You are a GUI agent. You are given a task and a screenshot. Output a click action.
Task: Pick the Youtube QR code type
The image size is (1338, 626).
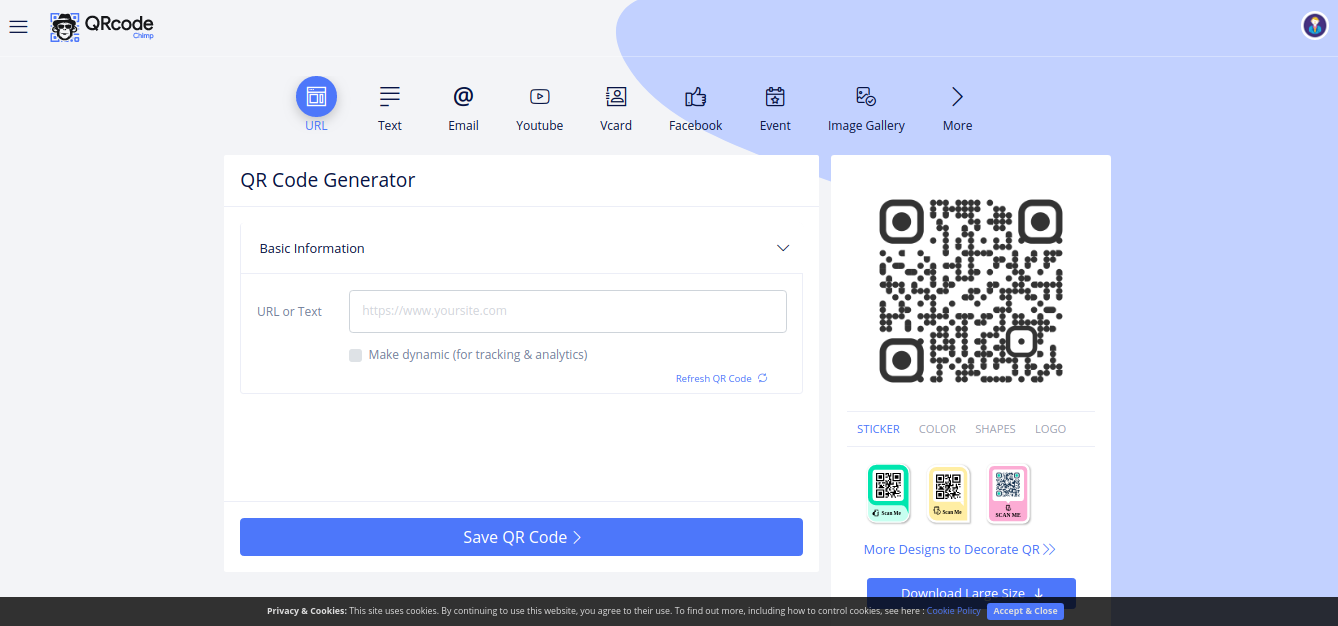coord(539,97)
